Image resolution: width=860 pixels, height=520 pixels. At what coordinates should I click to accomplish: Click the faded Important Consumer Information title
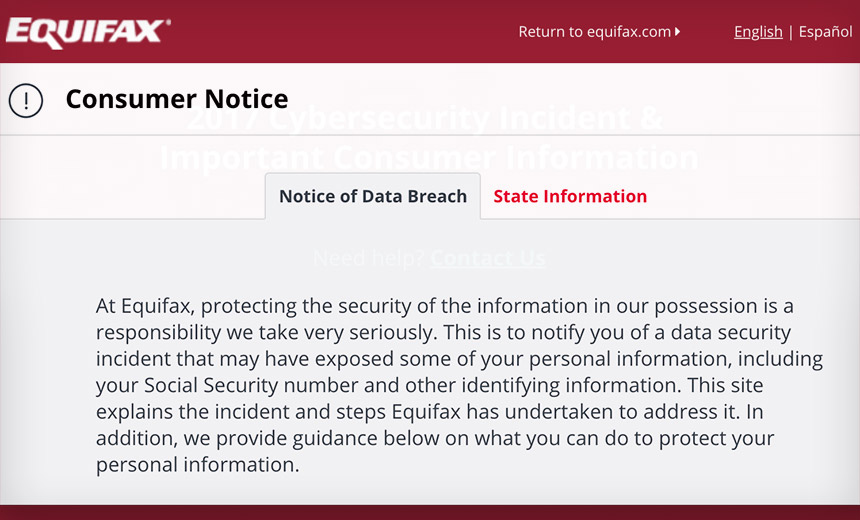428,159
